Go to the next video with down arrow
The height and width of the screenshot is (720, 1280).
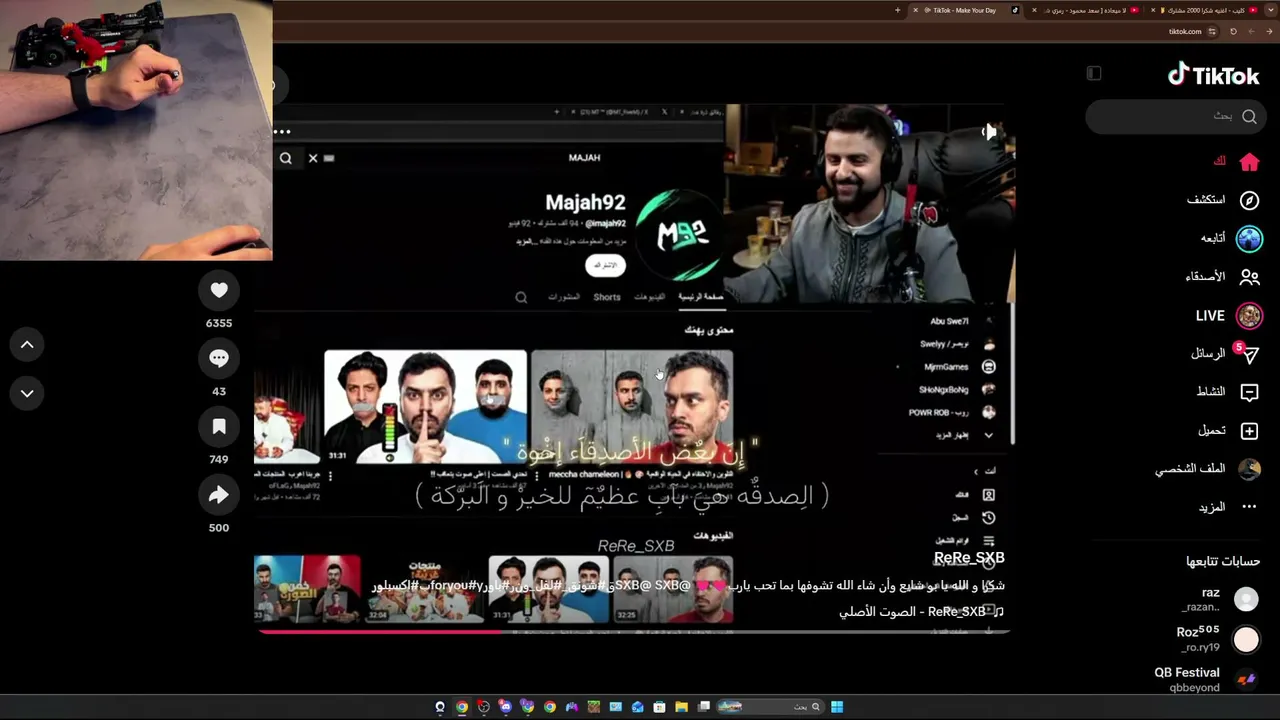pos(27,393)
